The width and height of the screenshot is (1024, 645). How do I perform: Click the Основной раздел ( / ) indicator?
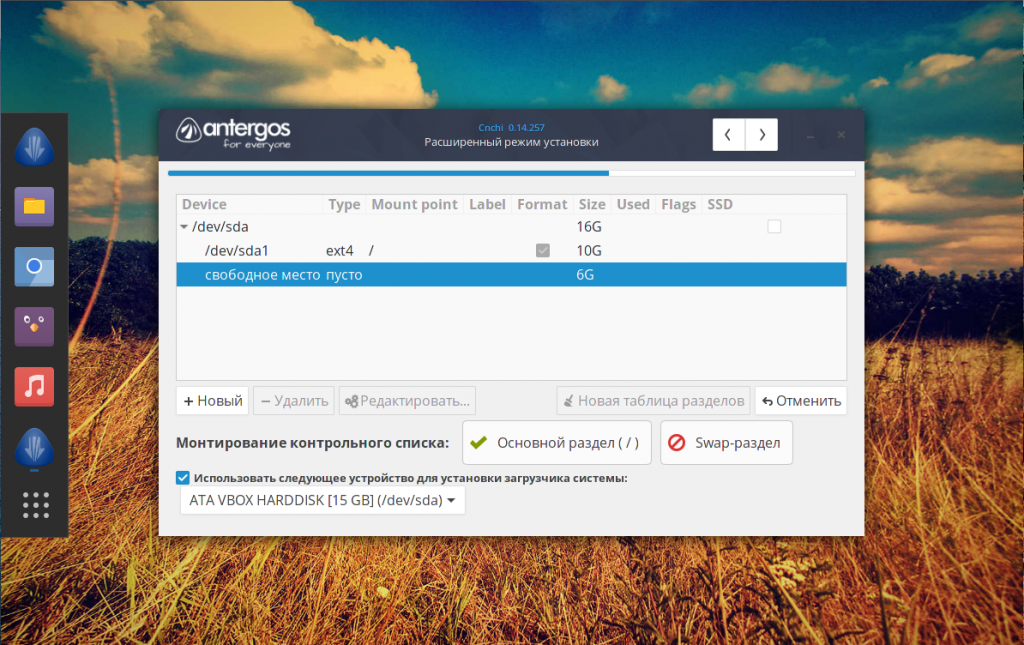click(x=556, y=443)
